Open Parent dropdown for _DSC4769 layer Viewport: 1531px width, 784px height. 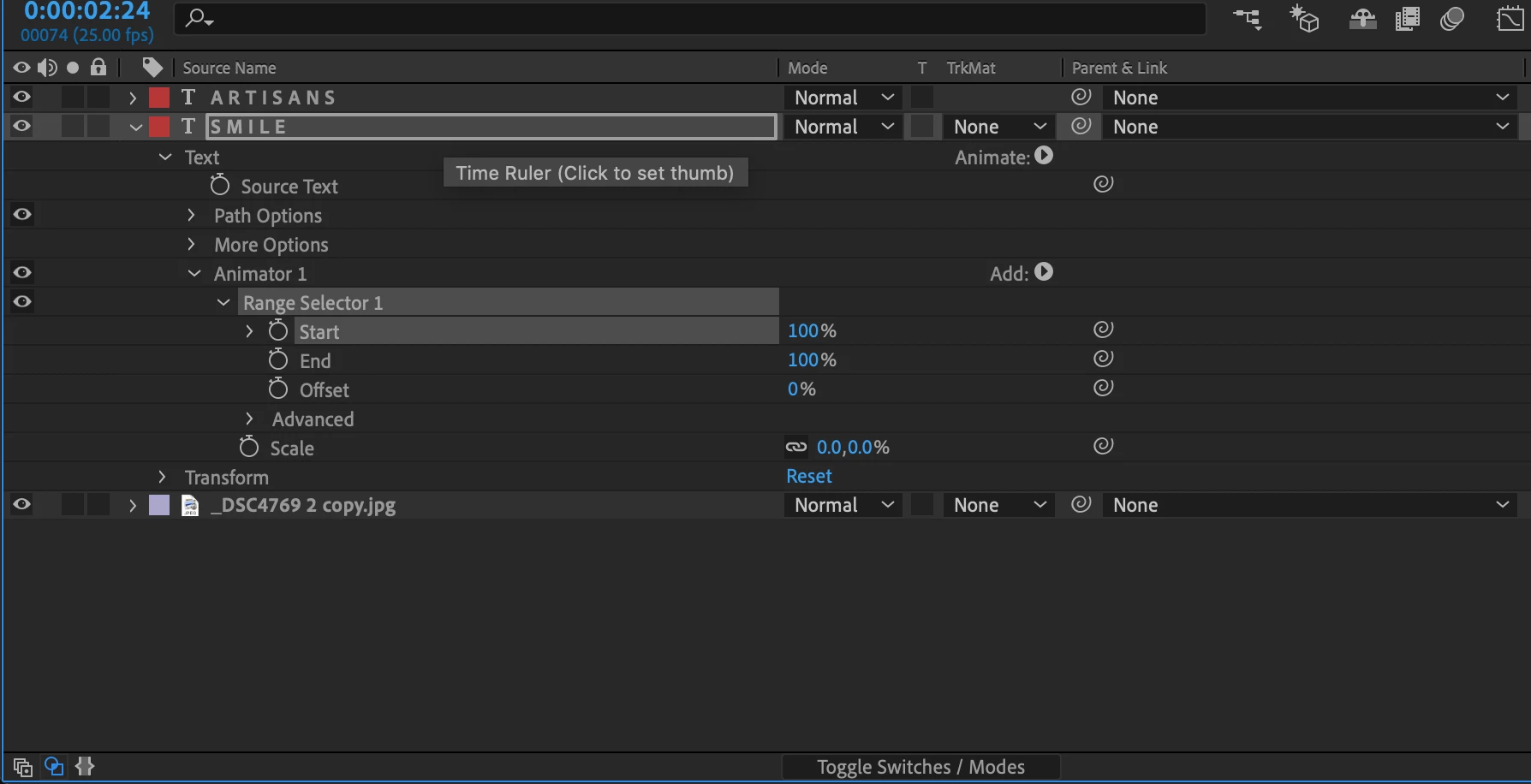[x=1309, y=505]
